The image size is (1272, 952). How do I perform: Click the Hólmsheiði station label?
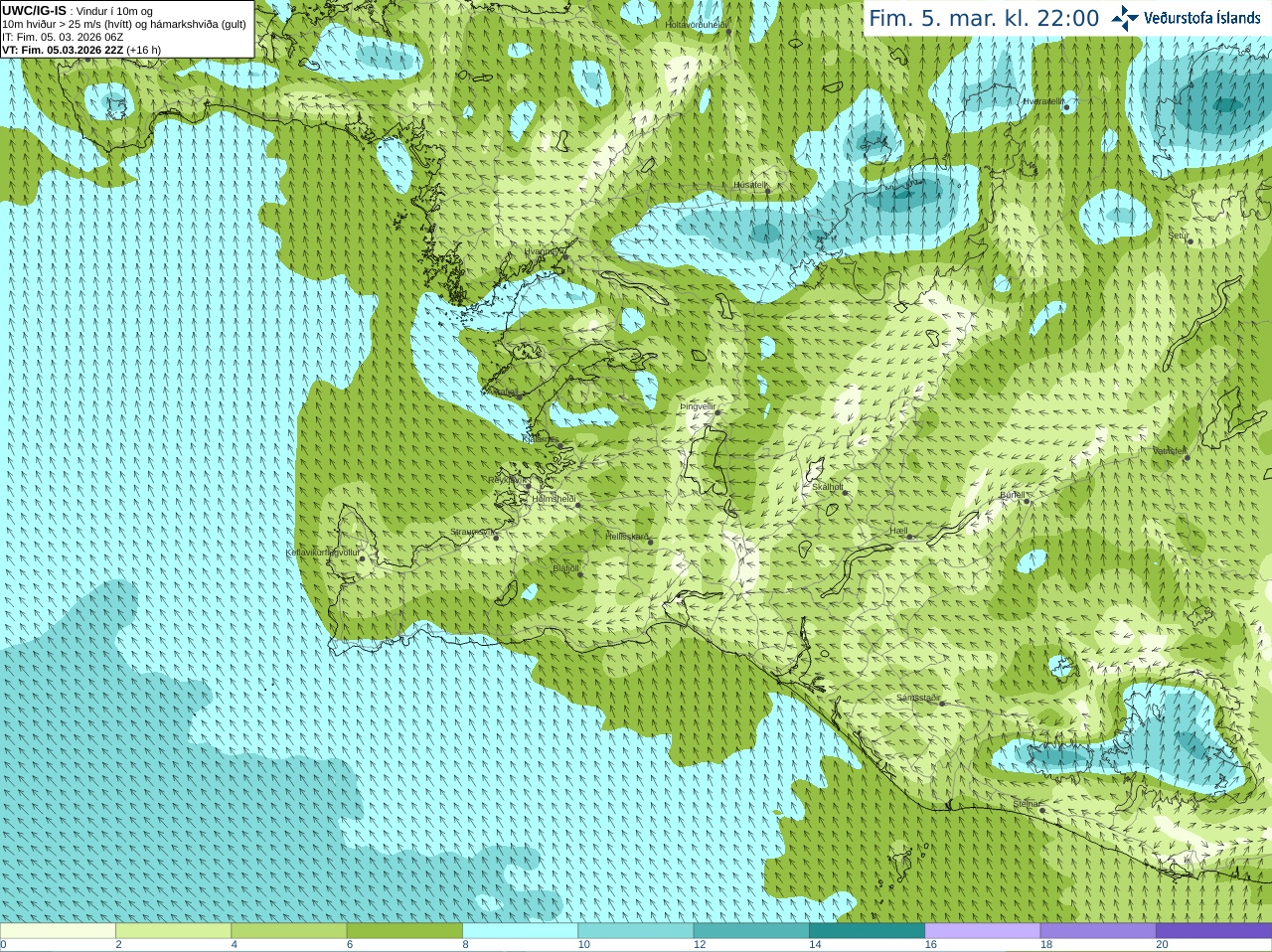point(555,499)
